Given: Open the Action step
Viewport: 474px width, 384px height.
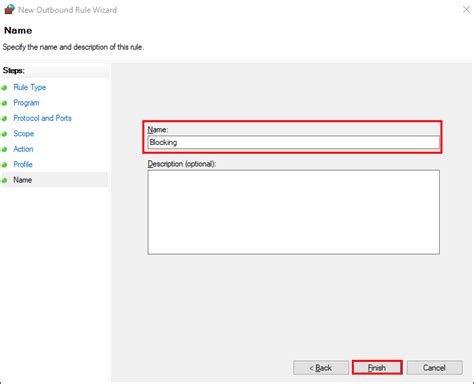Looking at the screenshot, I should coord(23,149).
